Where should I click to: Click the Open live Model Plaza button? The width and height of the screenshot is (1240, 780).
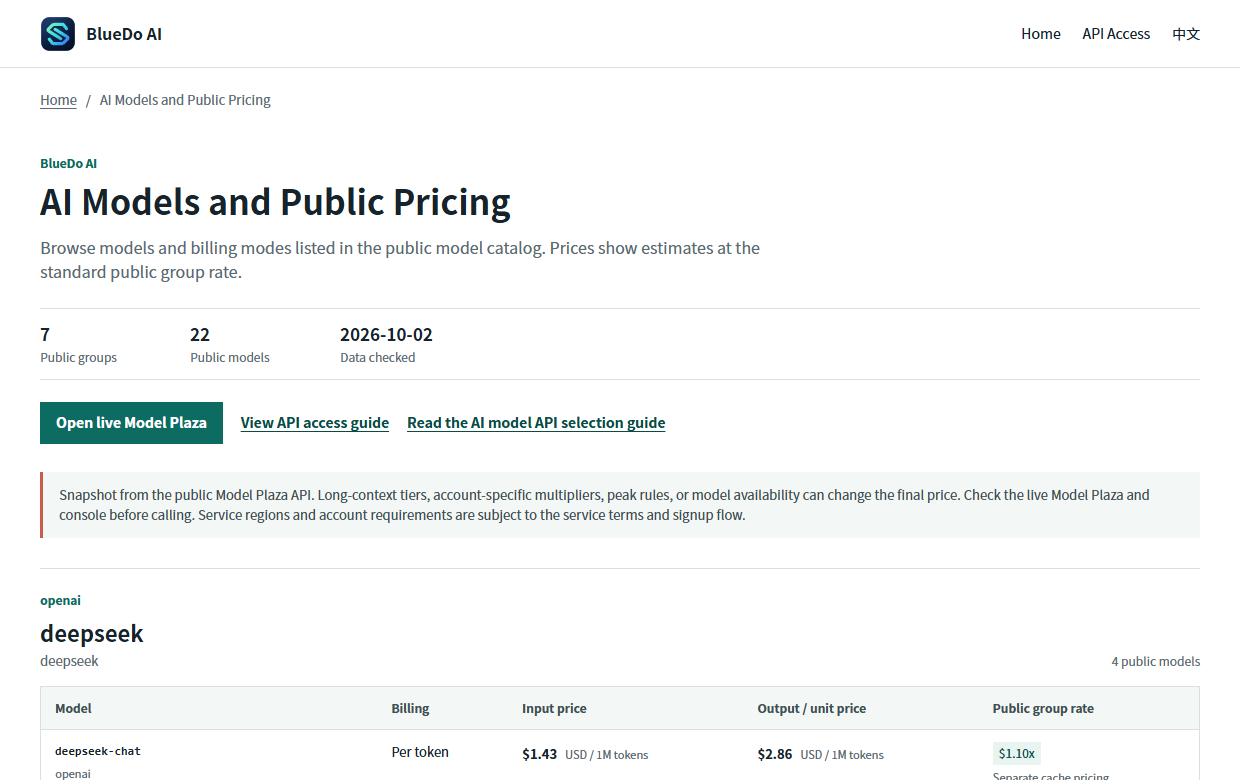[x=131, y=423]
